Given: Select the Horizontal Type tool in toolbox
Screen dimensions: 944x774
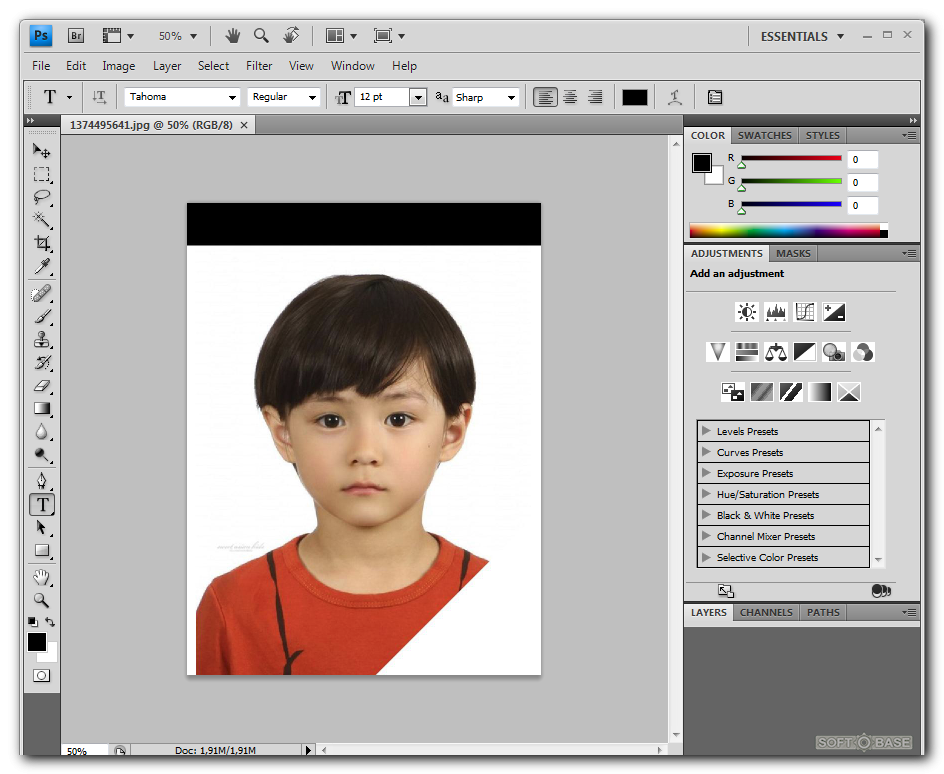Looking at the screenshot, I should point(42,504).
